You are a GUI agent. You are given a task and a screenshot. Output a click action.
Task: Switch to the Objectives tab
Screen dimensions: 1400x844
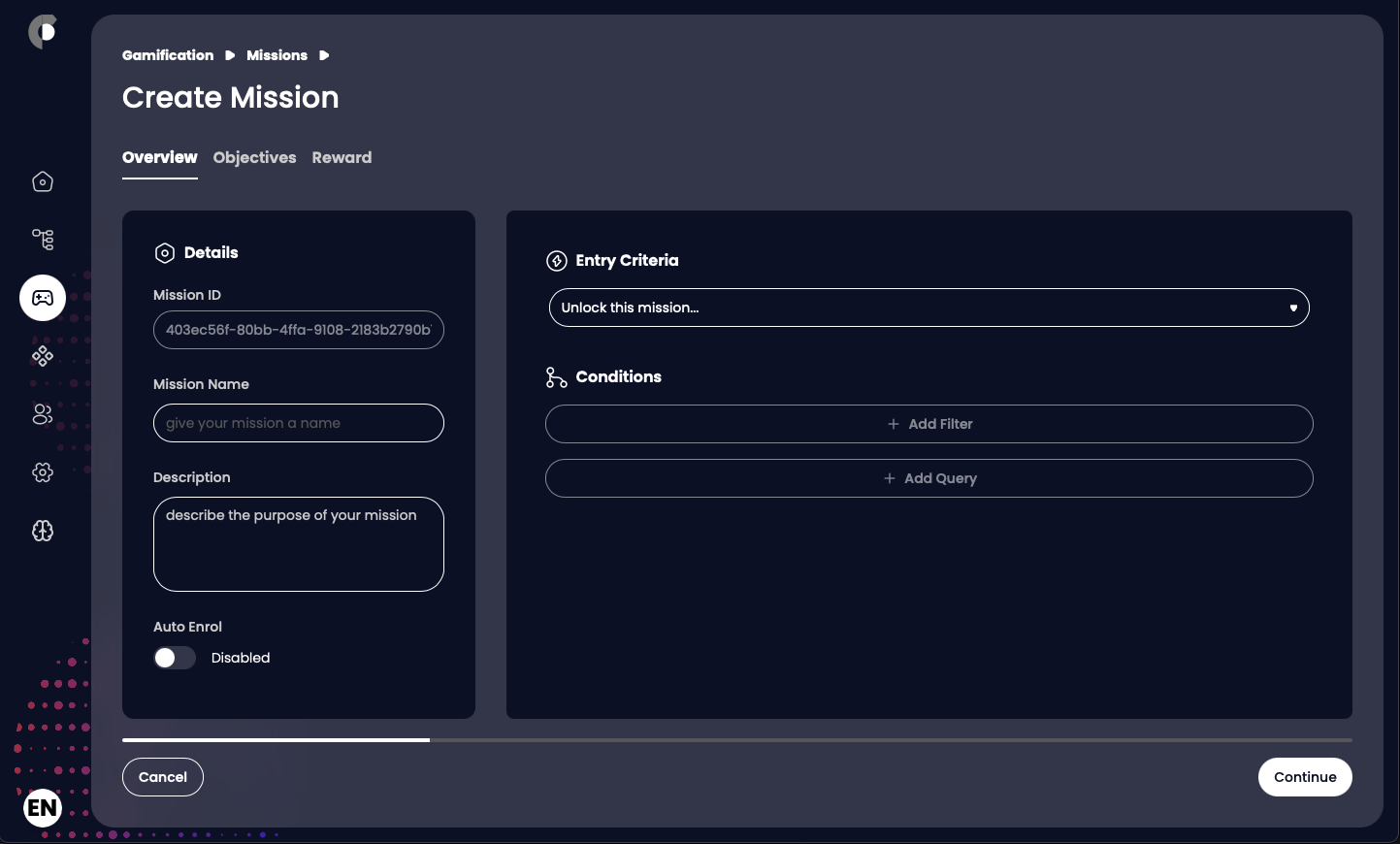pos(254,157)
